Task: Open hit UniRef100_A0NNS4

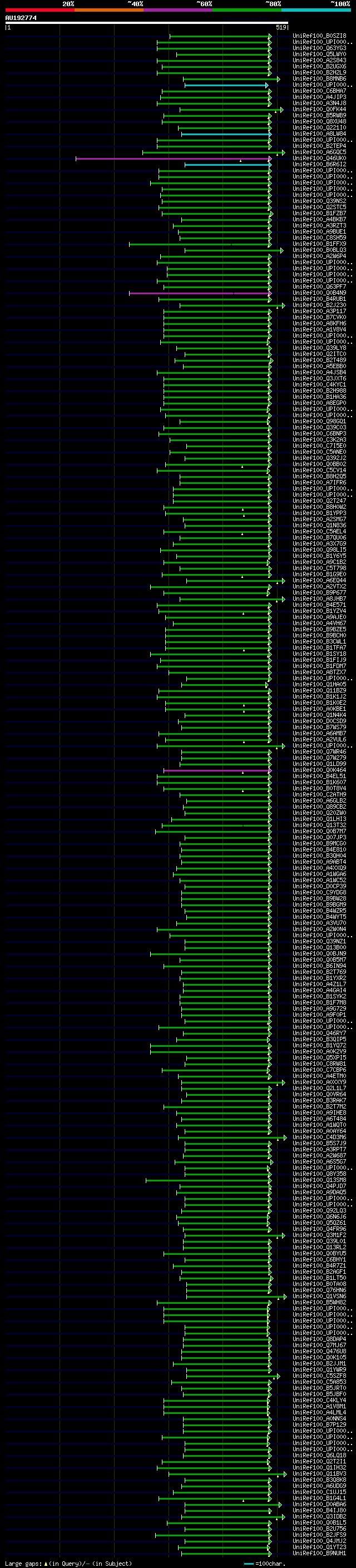Action: coord(319,1418)
